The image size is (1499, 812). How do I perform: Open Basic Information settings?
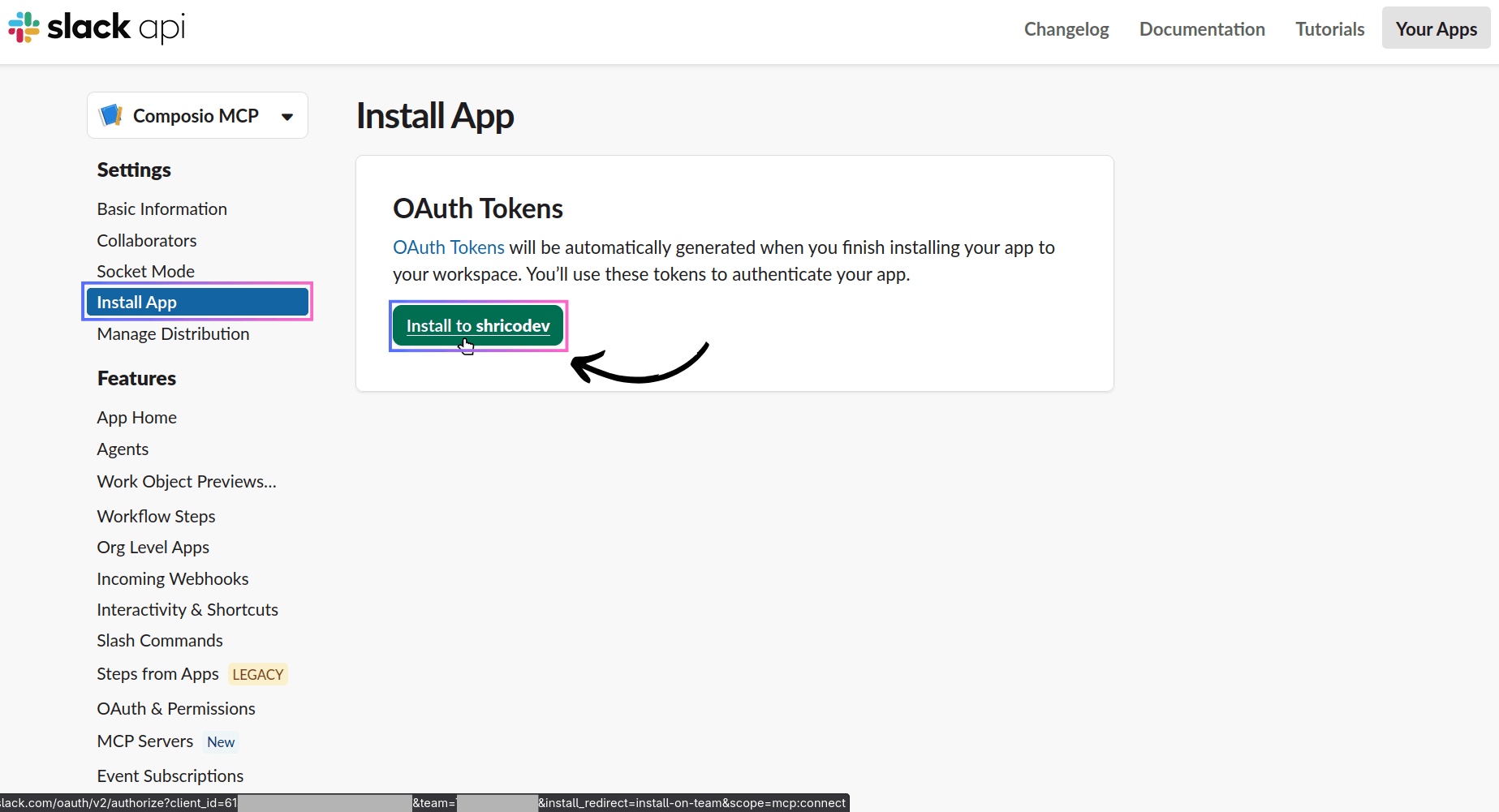pos(162,209)
